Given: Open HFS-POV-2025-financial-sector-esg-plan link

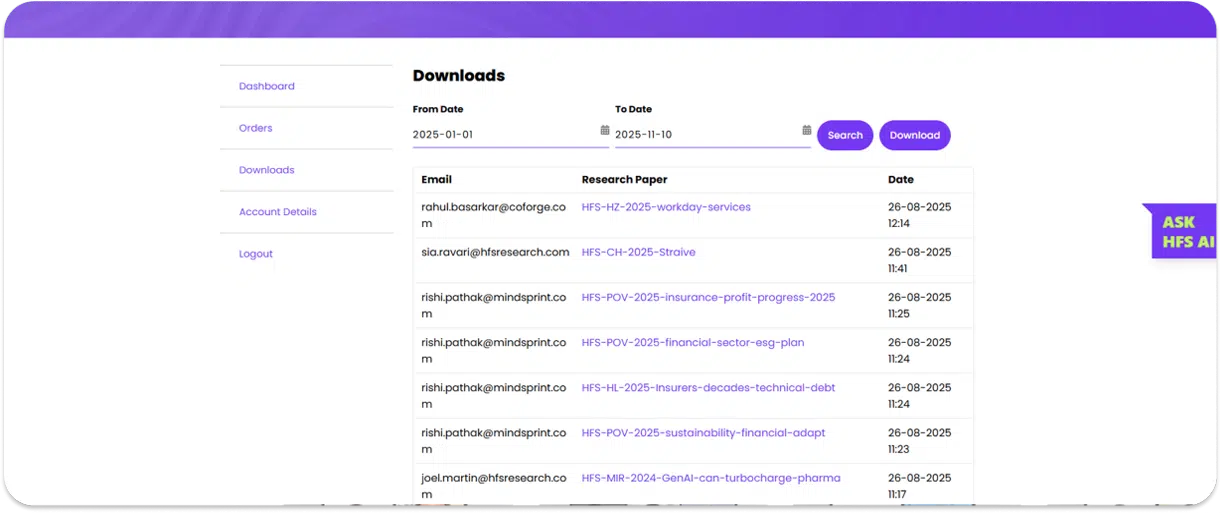Looking at the screenshot, I should (x=692, y=342).
